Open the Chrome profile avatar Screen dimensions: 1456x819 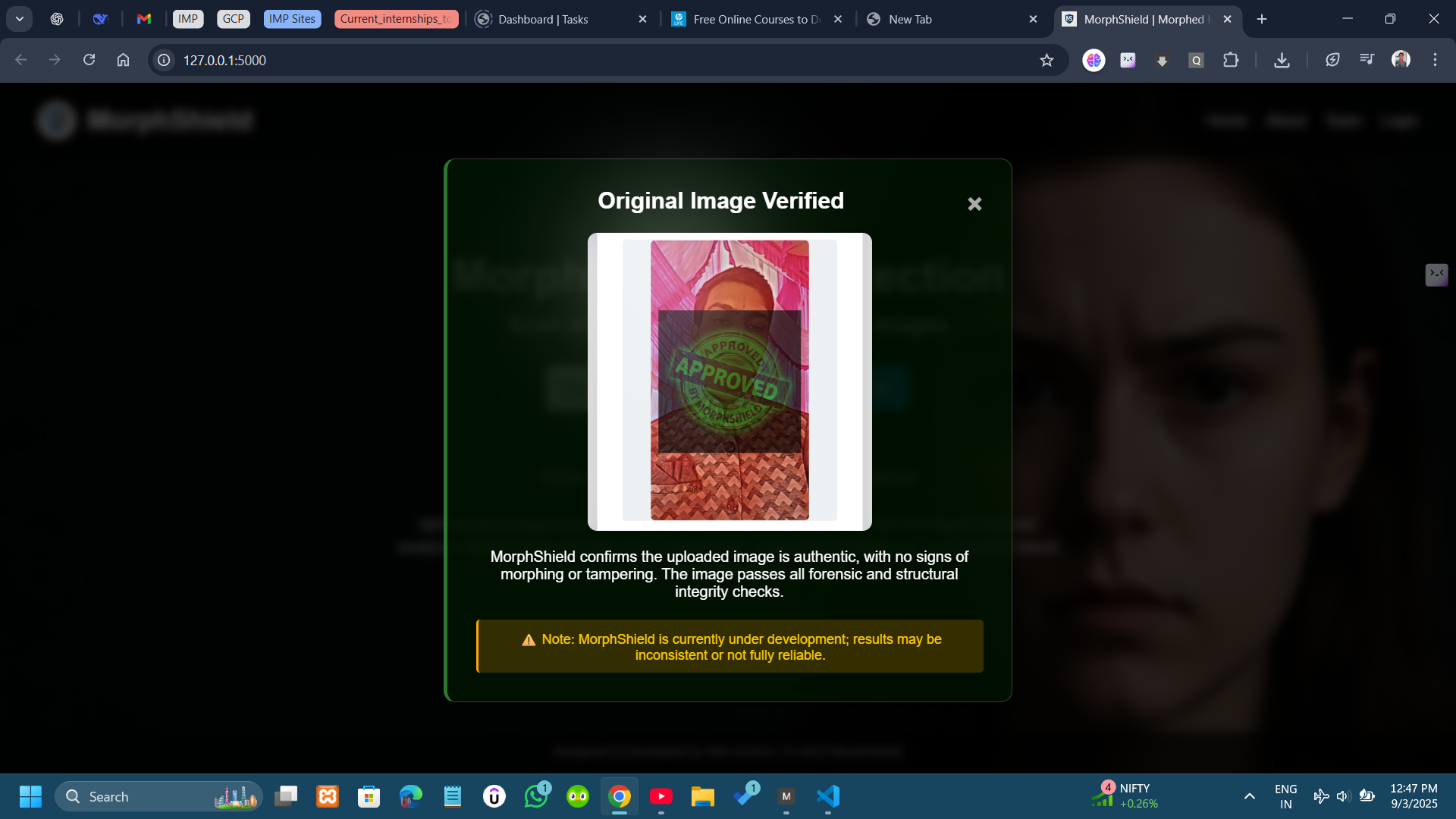pos(1401,60)
